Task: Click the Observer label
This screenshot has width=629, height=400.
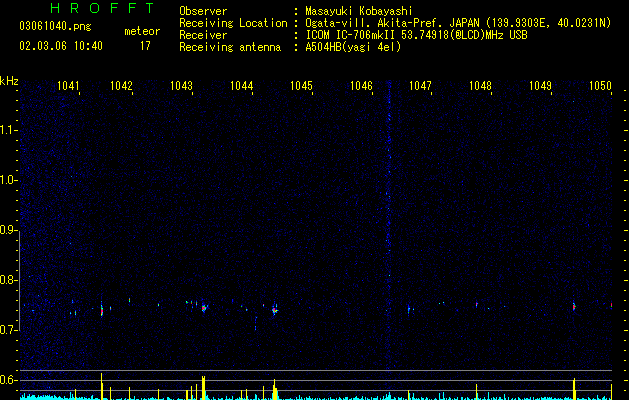Action: 203,11
